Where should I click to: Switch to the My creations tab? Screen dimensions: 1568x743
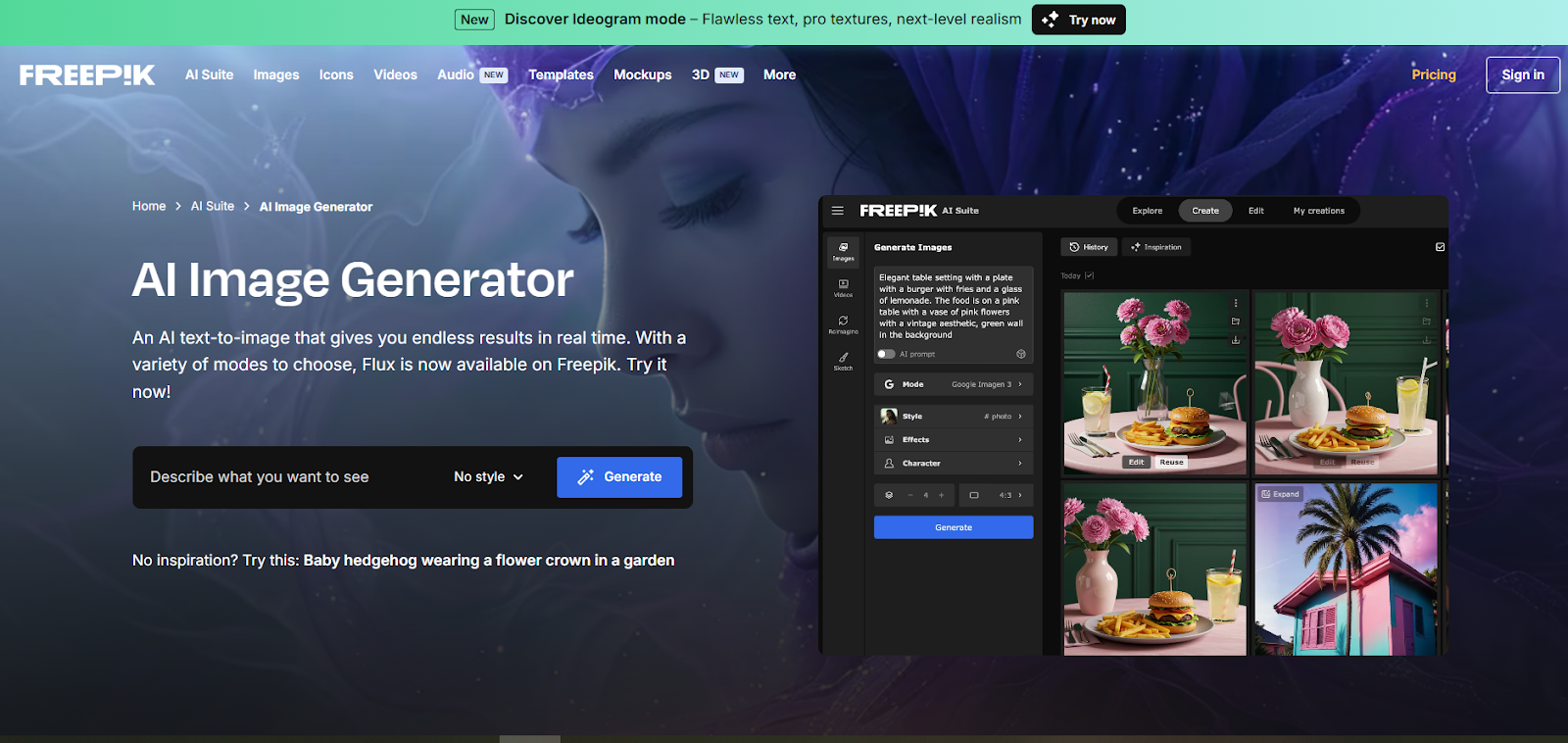[1319, 211]
